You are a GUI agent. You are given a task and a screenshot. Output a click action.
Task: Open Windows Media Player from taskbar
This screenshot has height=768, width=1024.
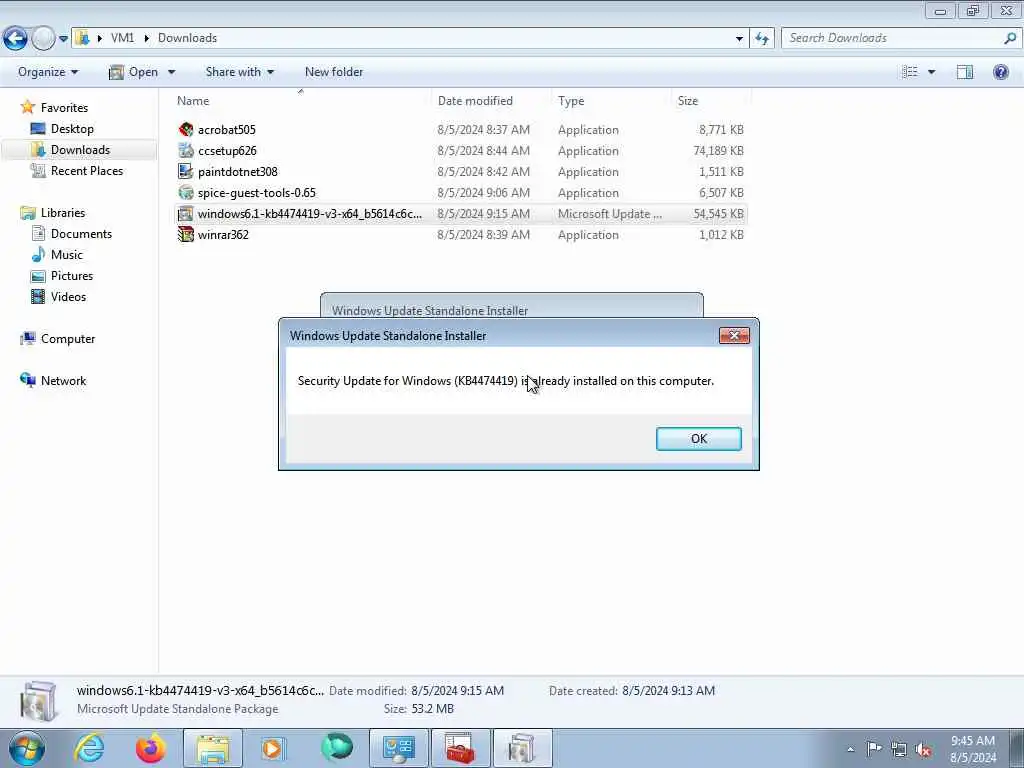coord(274,748)
